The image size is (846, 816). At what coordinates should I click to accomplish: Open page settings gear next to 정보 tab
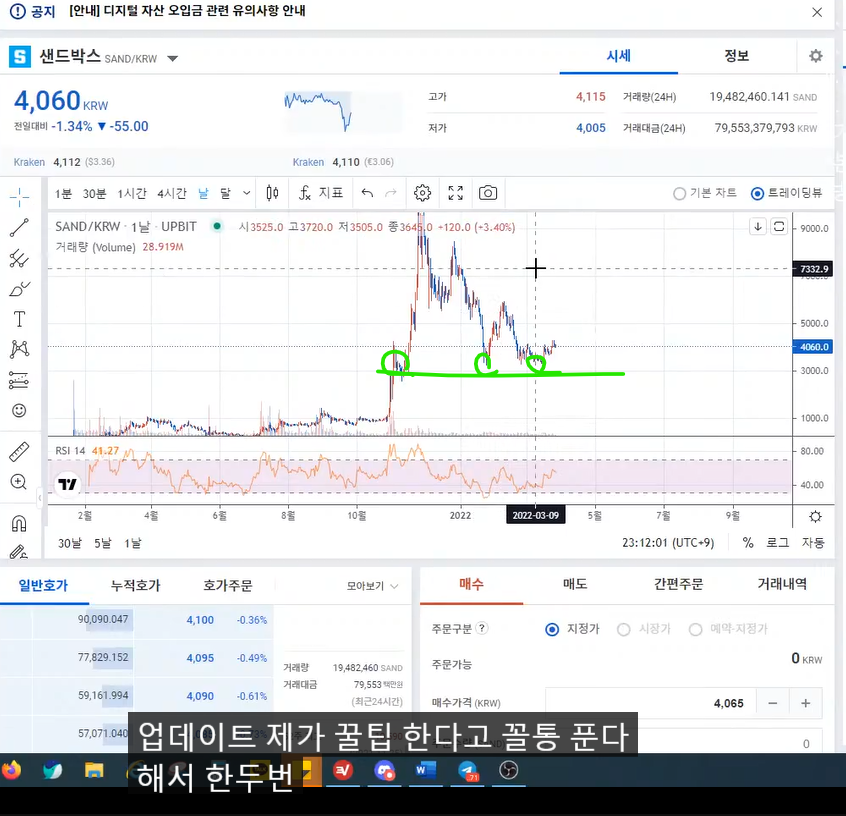click(x=816, y=56)
